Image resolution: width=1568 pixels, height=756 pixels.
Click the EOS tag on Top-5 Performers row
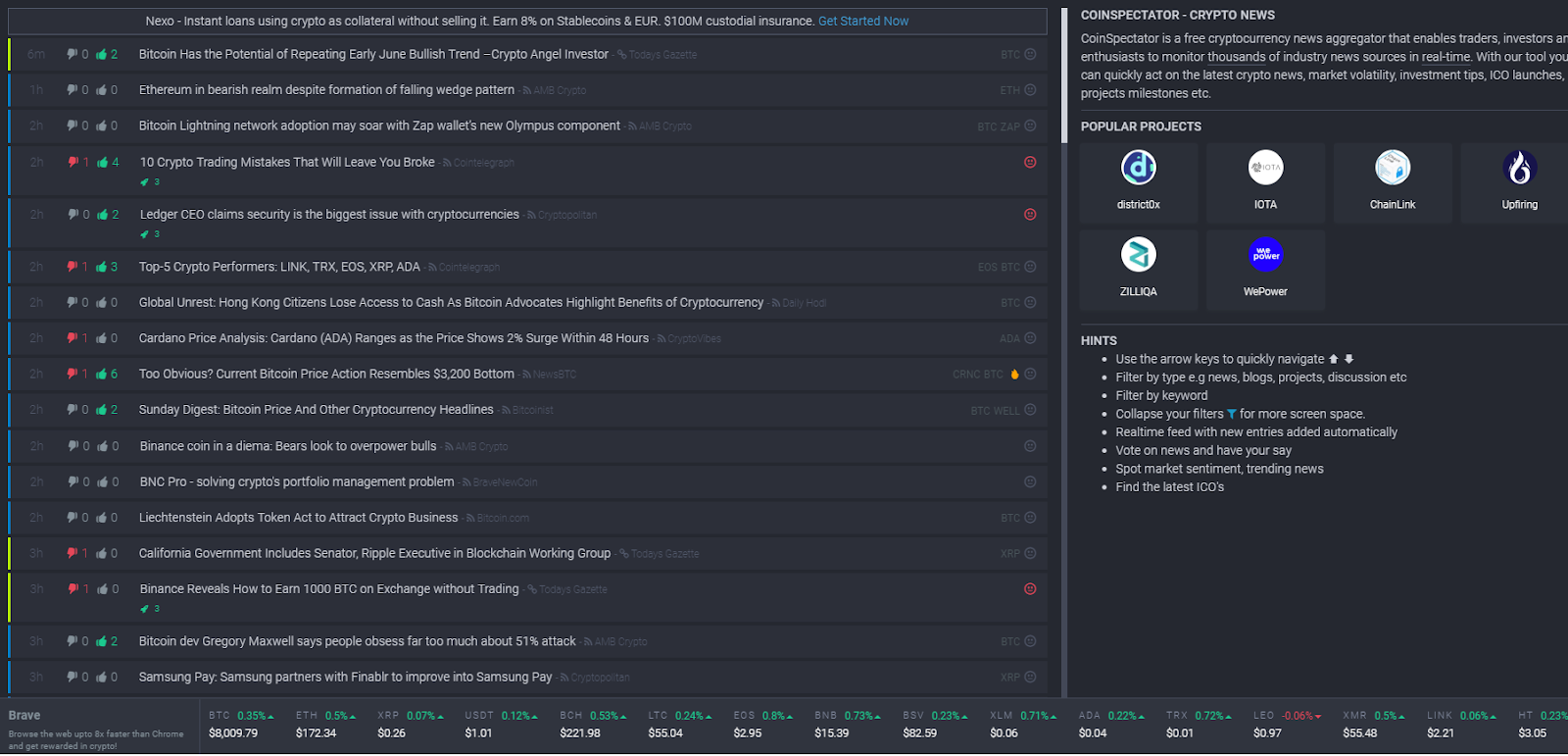pyautogui.click(x=987, y=268)
